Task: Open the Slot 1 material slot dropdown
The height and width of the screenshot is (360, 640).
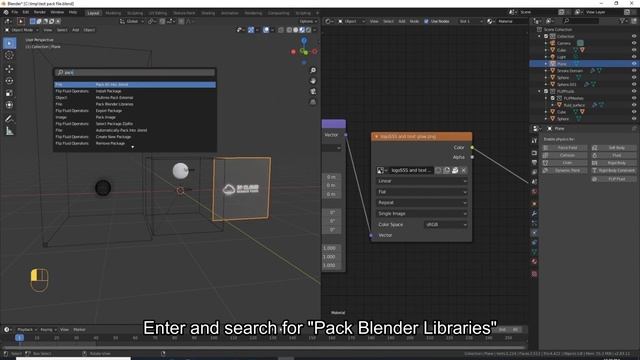Action: point(470,21)
